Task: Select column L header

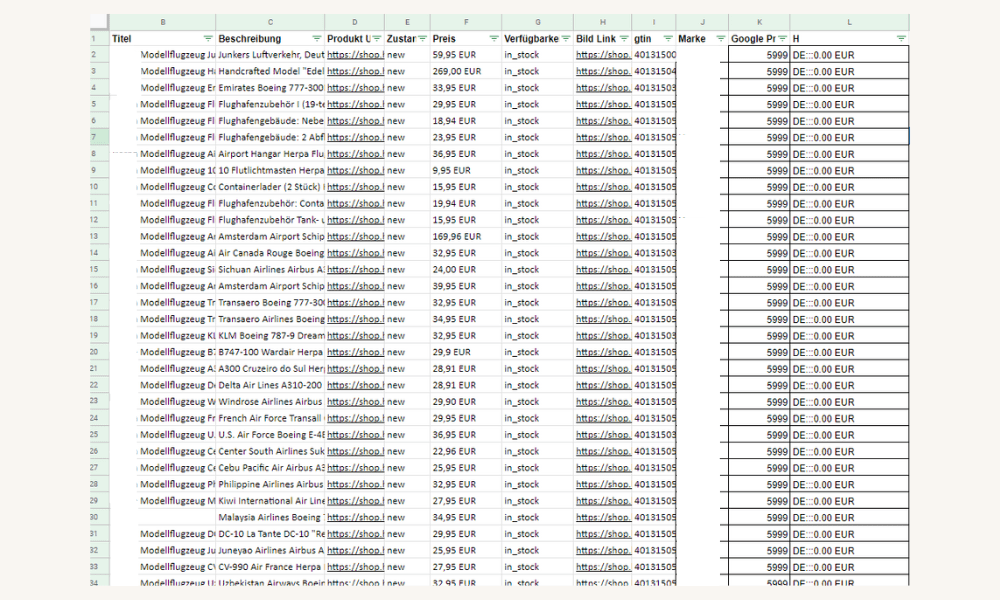Action: [849, 22]
